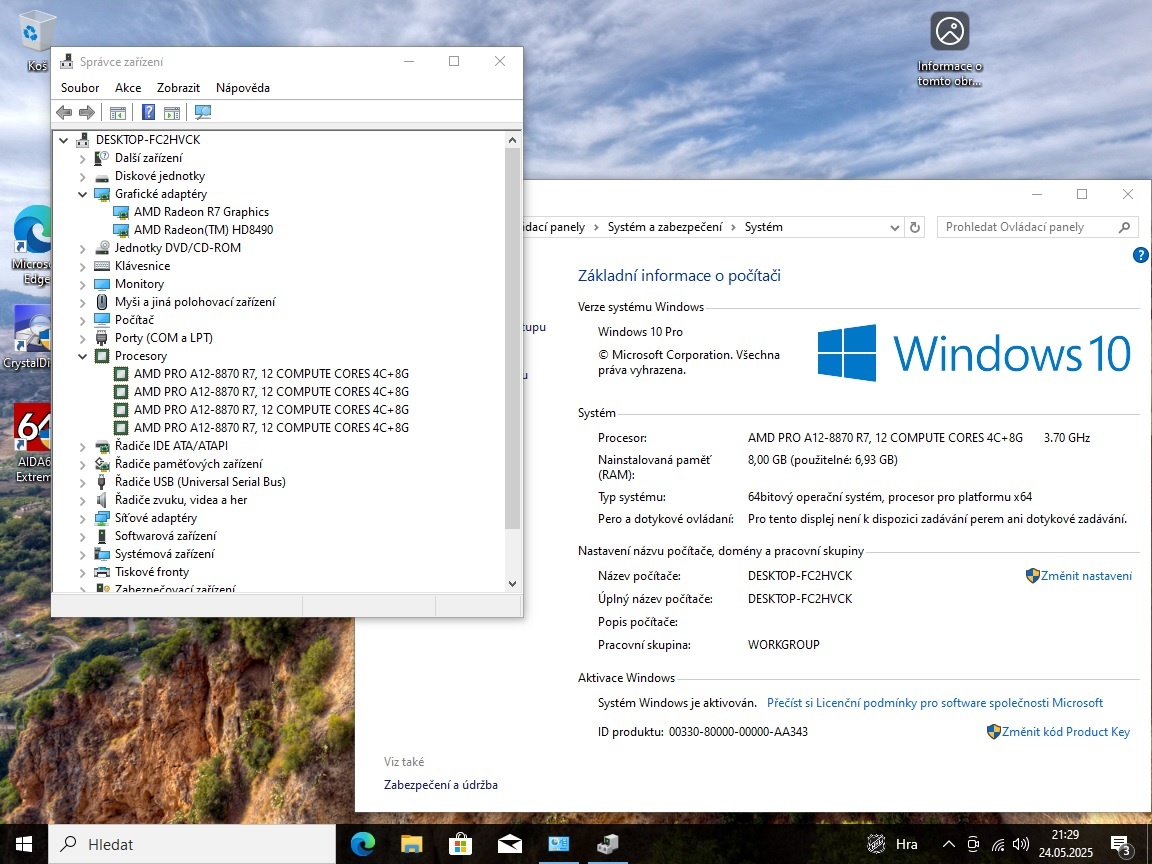Select 'Řadiče zvuku, videa a her' item
1152x864 pixels.
[x=181, y=500]
